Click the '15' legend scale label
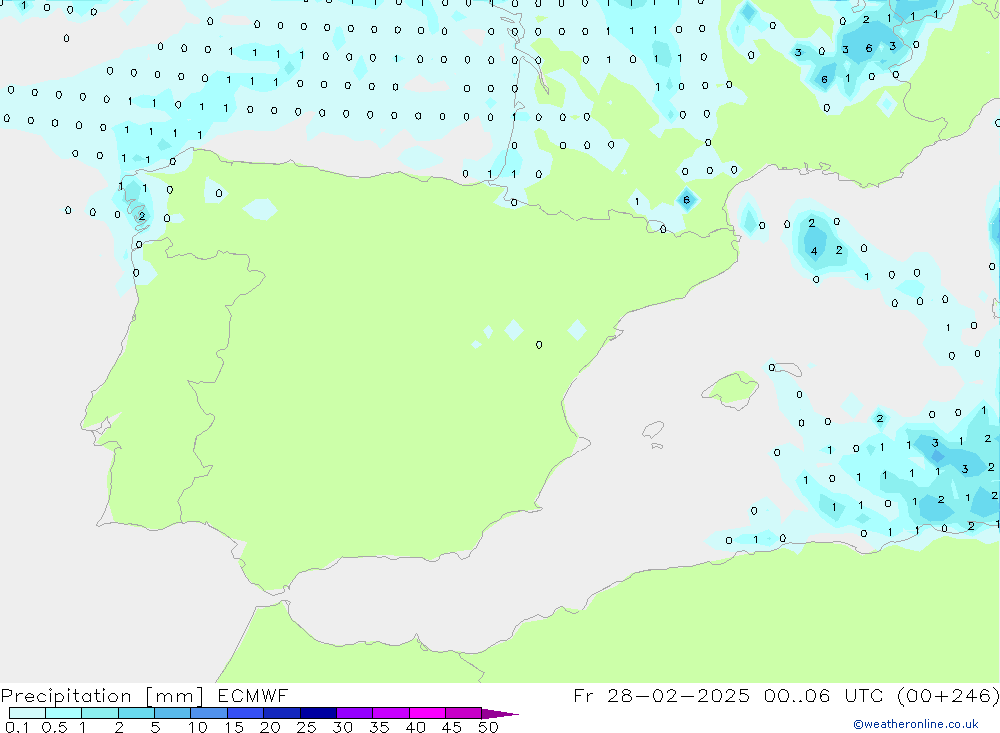The image size is (1000, 733). pyautogui.click(x=234, y=727)
